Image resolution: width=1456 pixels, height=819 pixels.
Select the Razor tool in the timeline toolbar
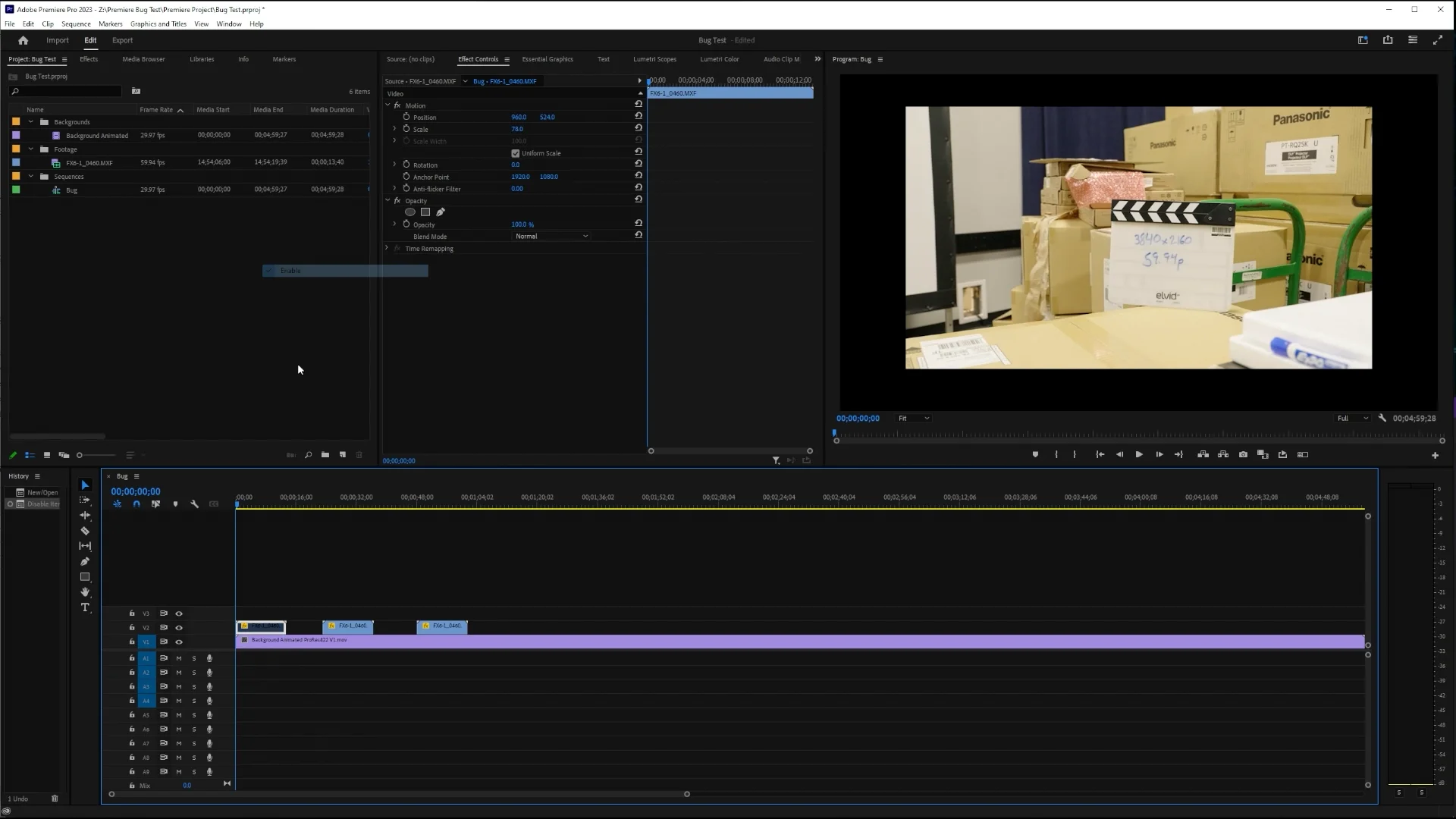coord(85,531)
